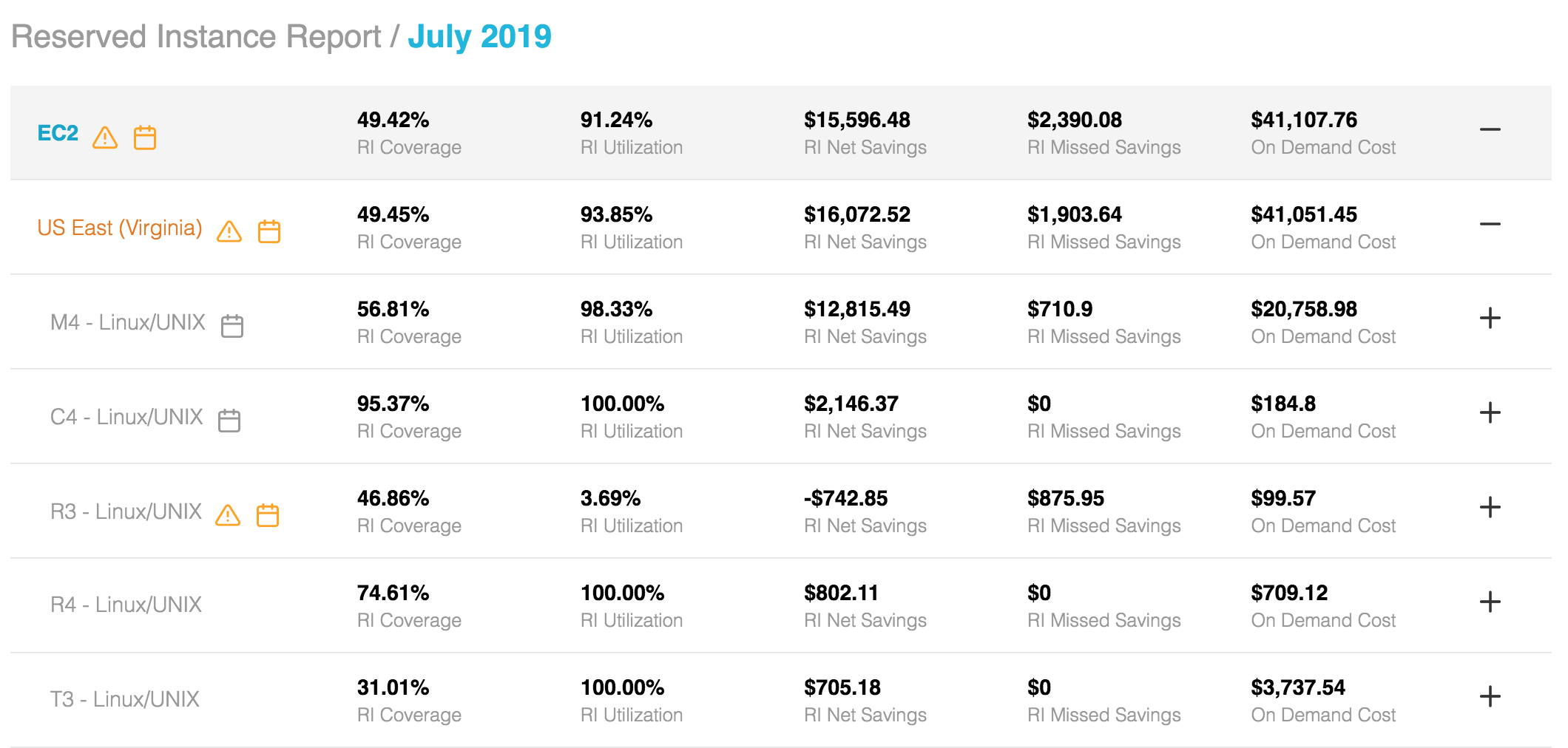Select the July 2019 report period
Image resolution: width=1568 pixels, height=748 pixels.
(x=479, y=37)
